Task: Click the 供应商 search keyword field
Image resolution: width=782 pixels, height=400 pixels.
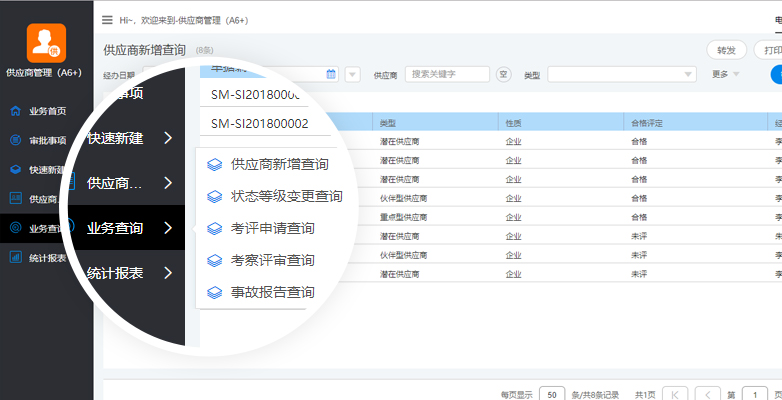Action: 448,74
